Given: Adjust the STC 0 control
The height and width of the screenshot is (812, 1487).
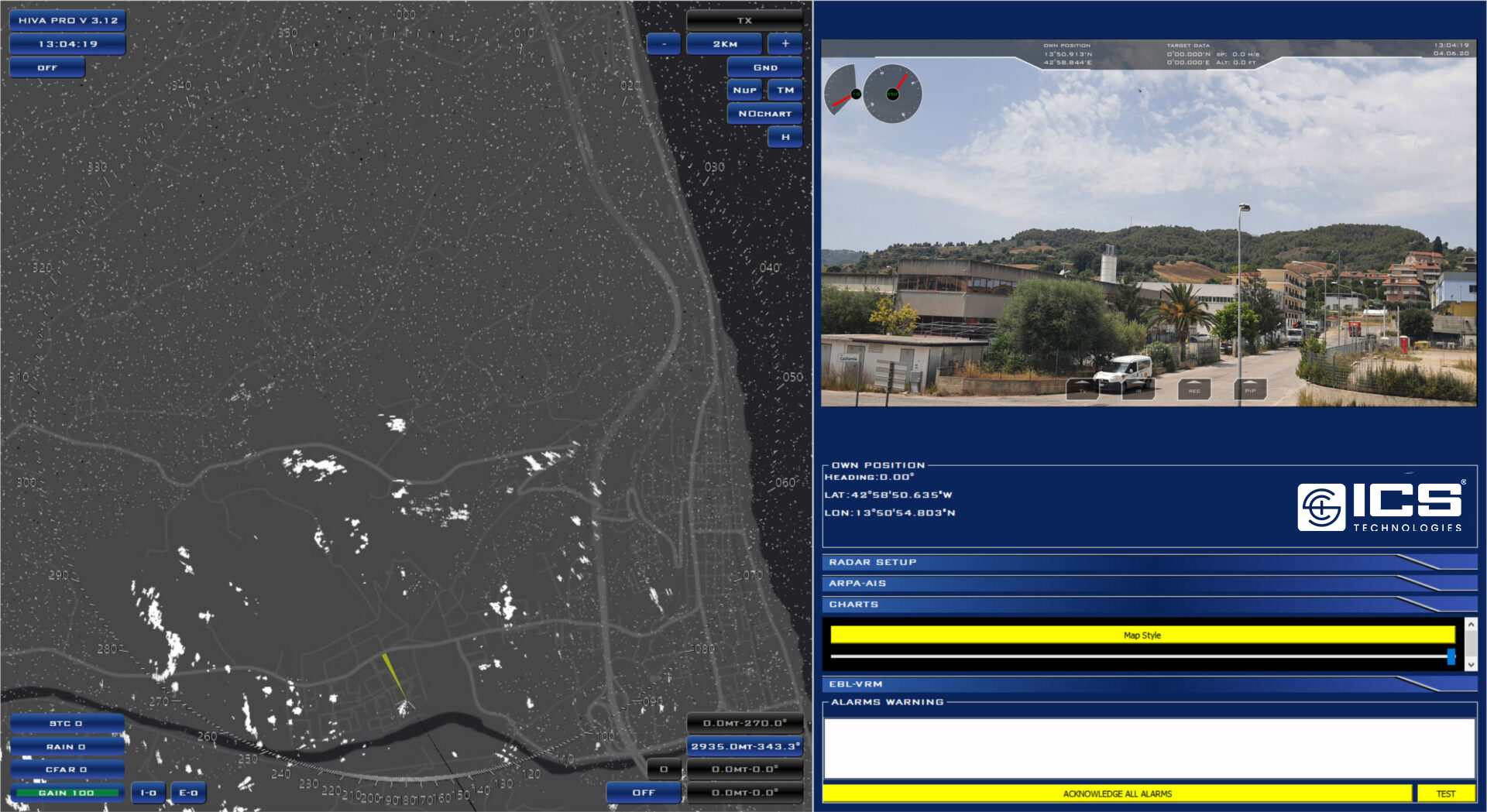Looking at the screenshot, I should (x=67, y=723).
